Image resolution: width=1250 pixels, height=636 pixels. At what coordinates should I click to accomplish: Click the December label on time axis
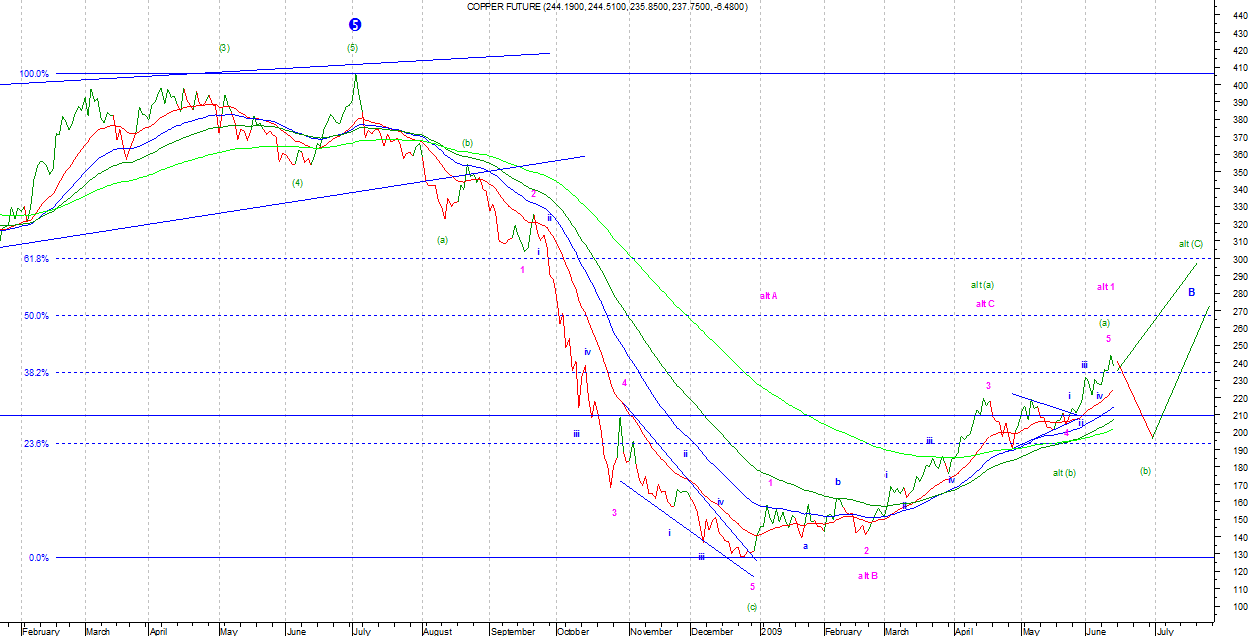(714, 632)
